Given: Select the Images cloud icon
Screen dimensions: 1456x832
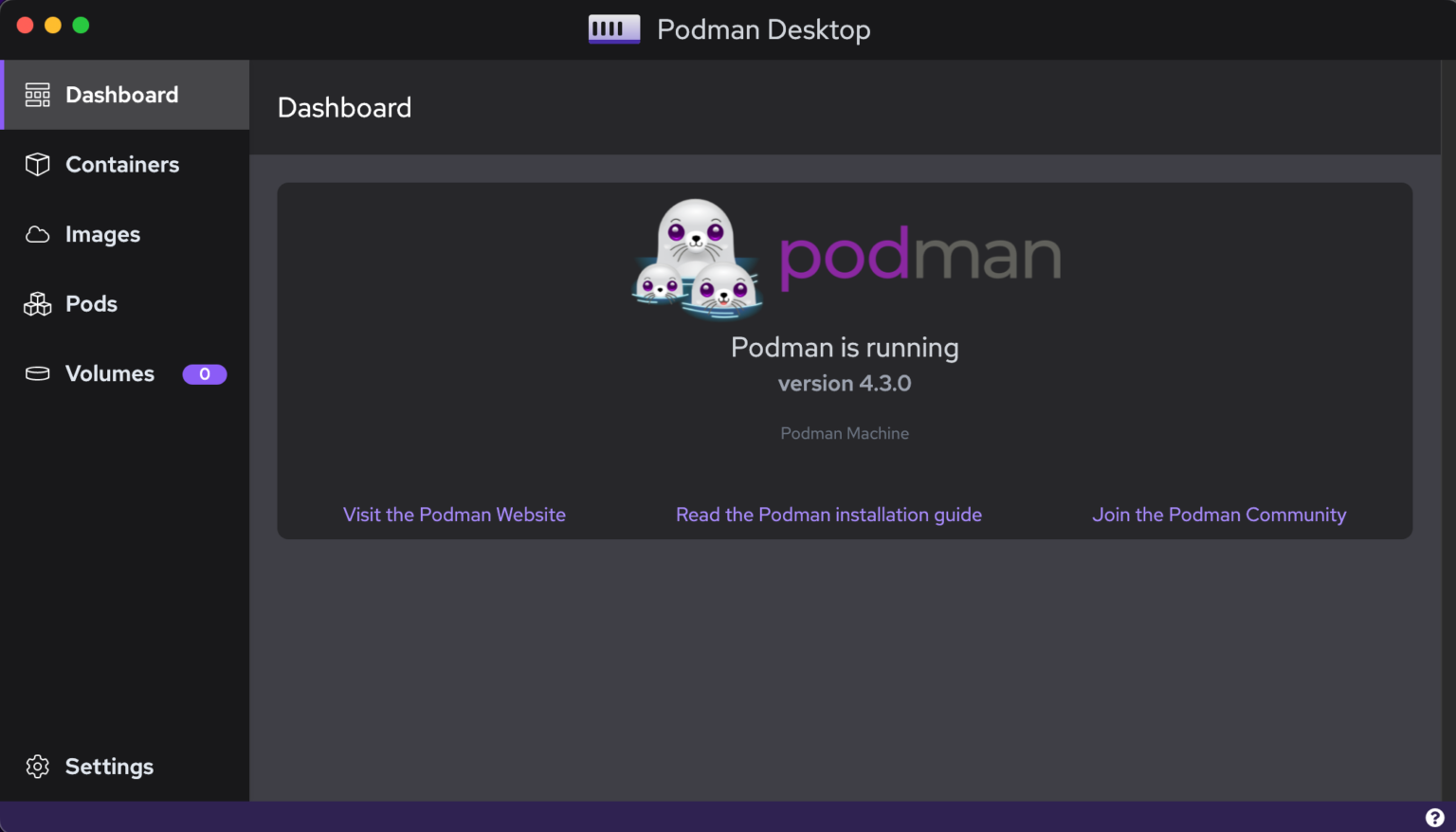Looking at the screenshot, I should tap(37, 234).
